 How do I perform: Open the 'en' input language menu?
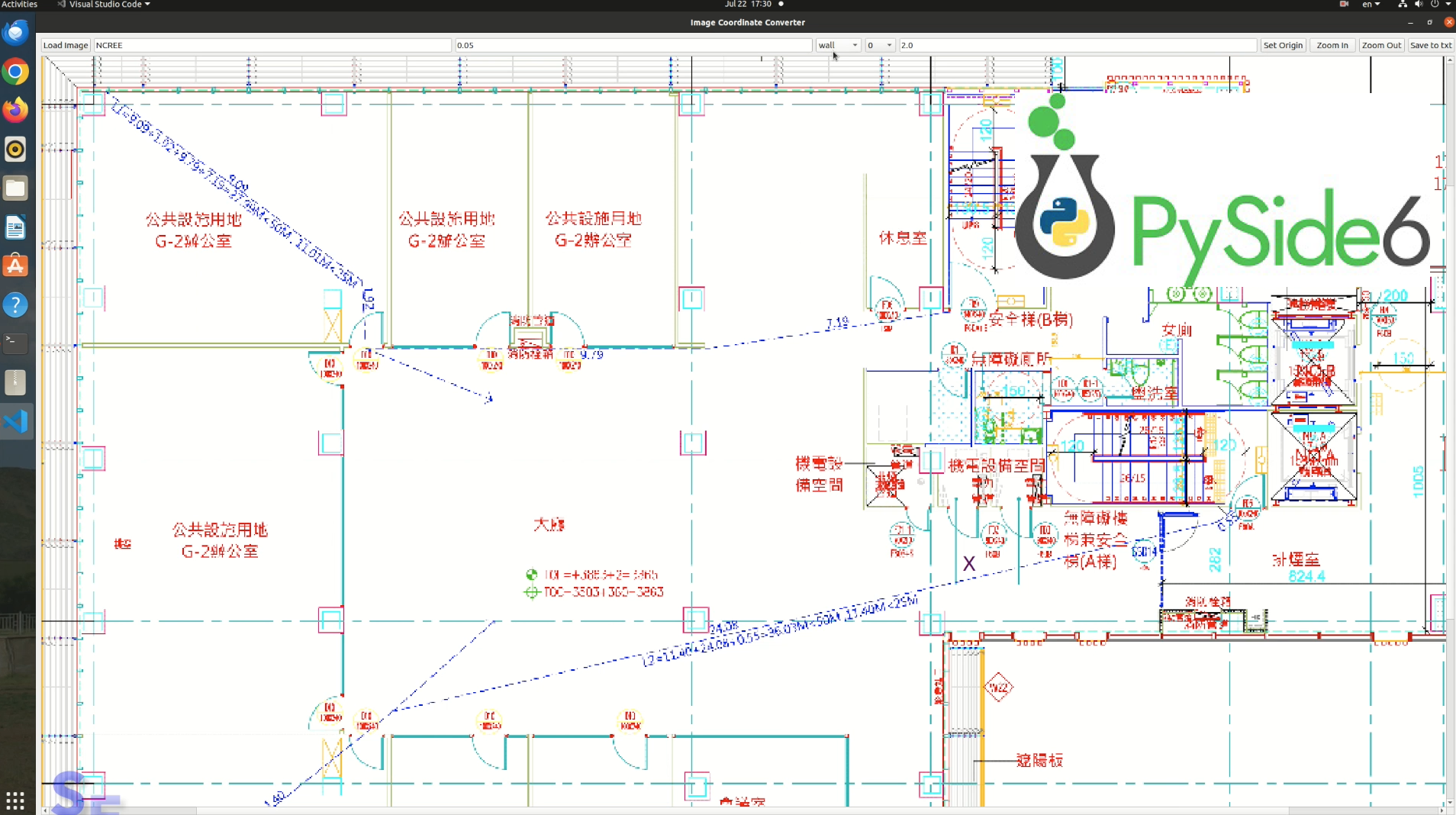pos(1371,4)
